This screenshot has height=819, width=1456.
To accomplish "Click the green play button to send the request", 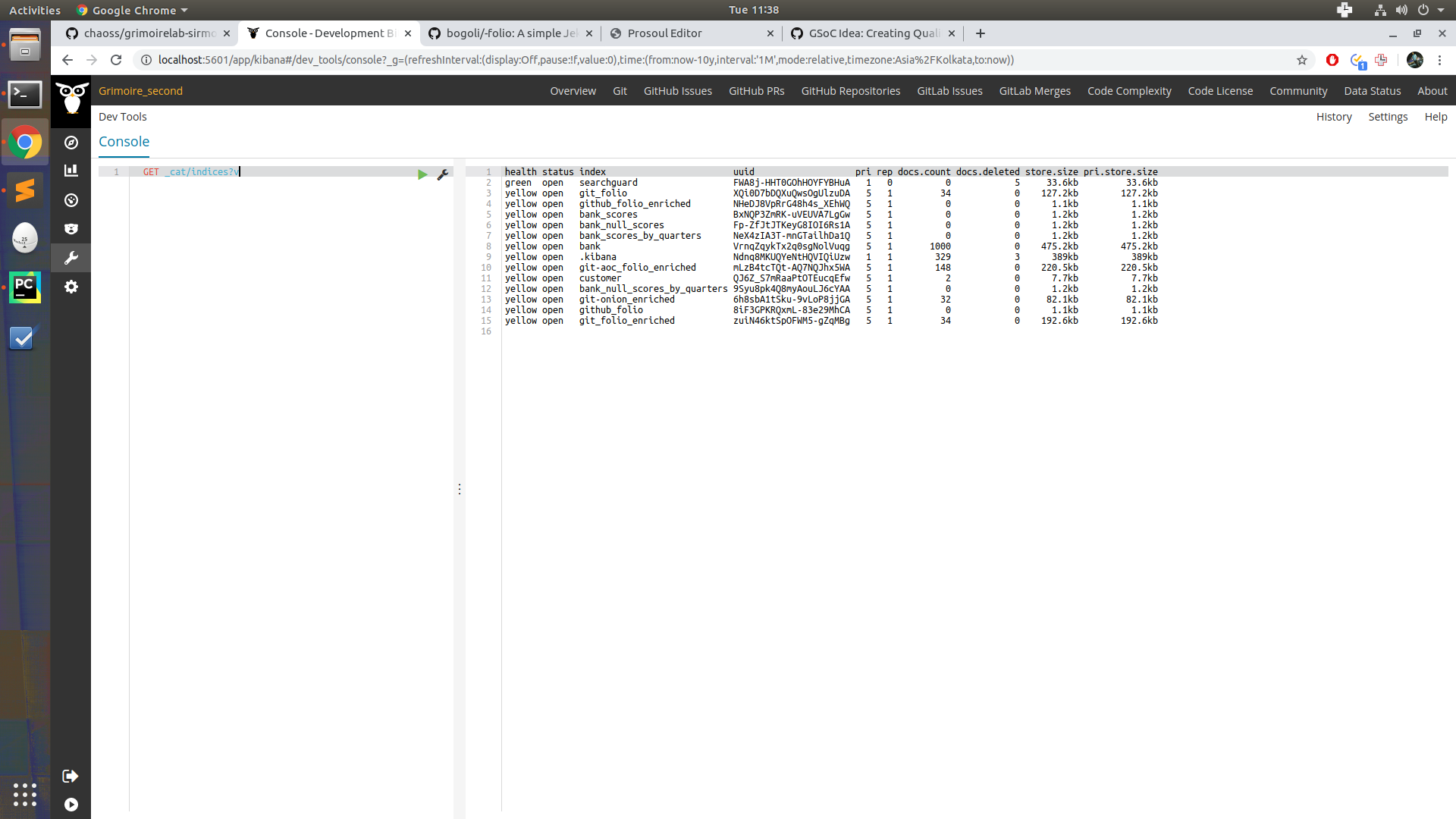I will point(422,174).
